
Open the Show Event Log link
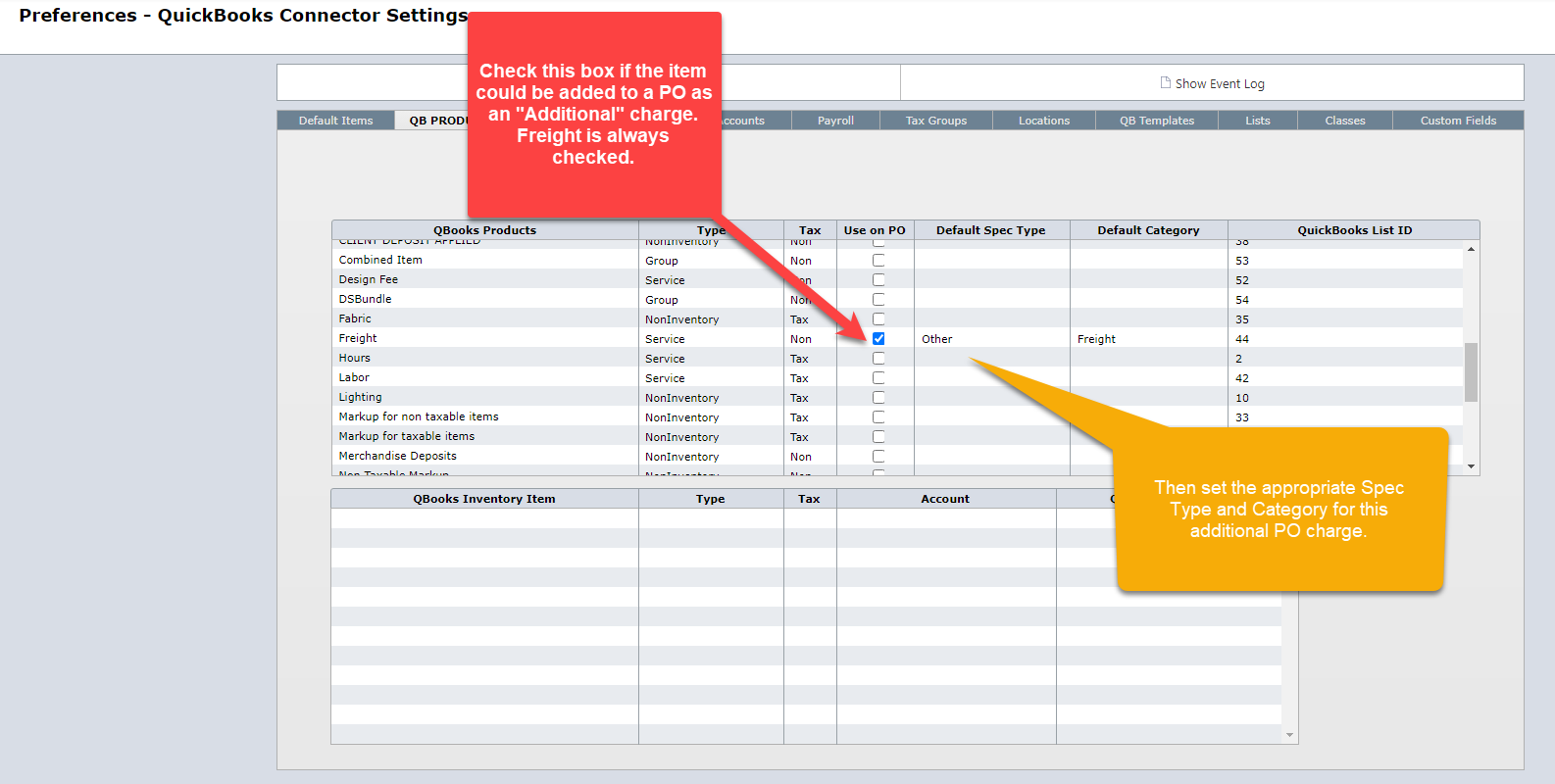(x=1220, y=84)
